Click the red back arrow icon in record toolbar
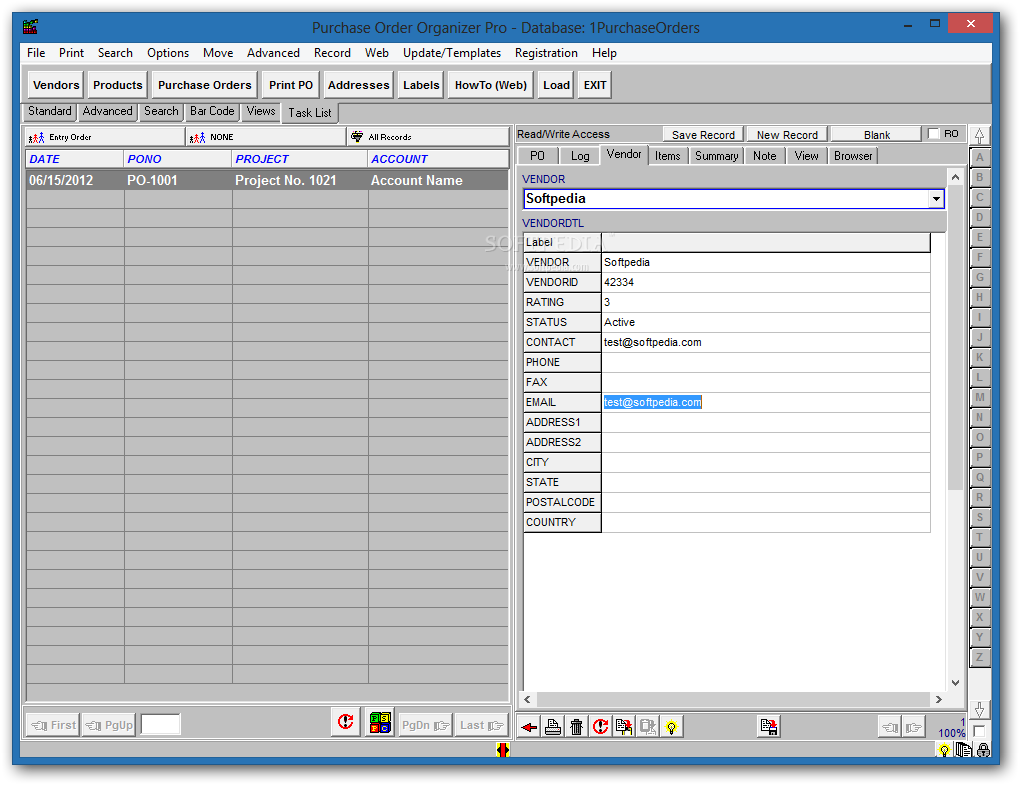This screenshot has width=1020, height=785. tap(529, 726)
